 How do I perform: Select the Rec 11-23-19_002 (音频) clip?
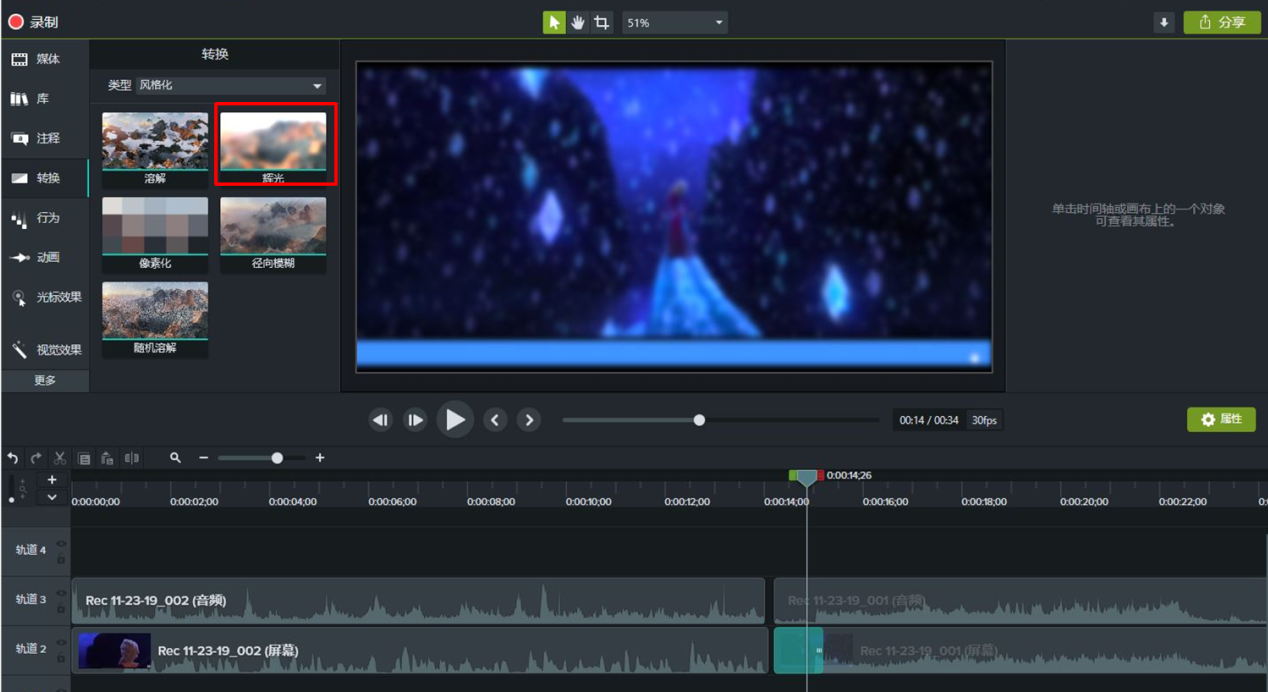tap(419, 600)
